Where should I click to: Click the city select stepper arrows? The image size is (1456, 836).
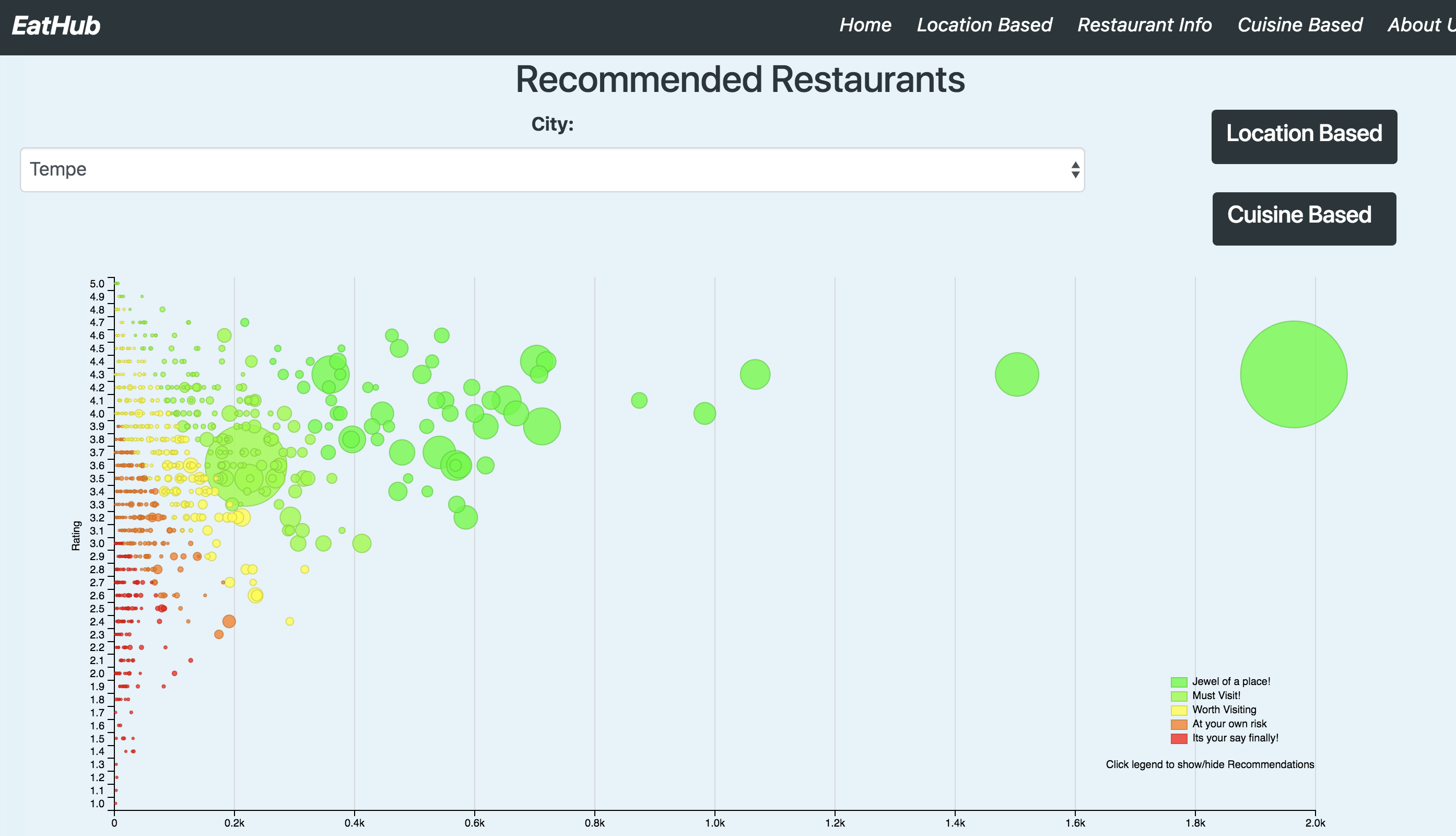coord(1075,170)
